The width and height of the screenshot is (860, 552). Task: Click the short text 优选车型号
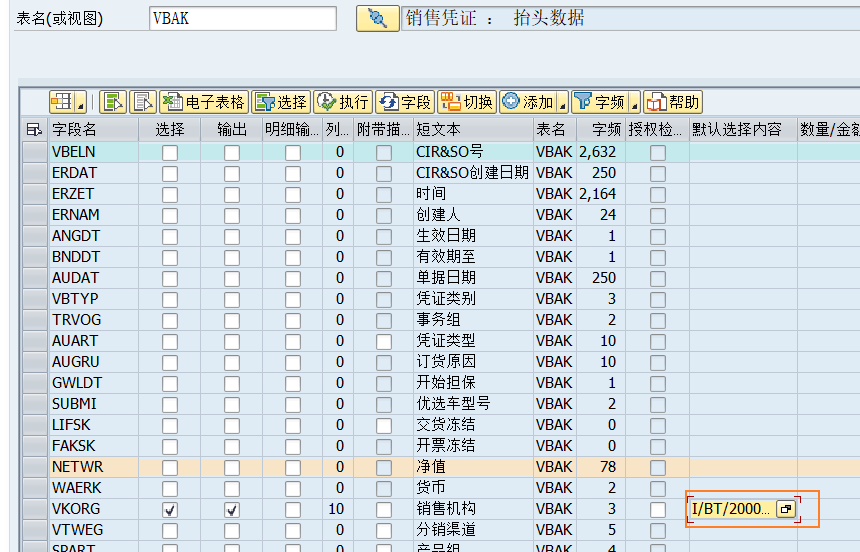pyautogui.click(x=453, y=404)
